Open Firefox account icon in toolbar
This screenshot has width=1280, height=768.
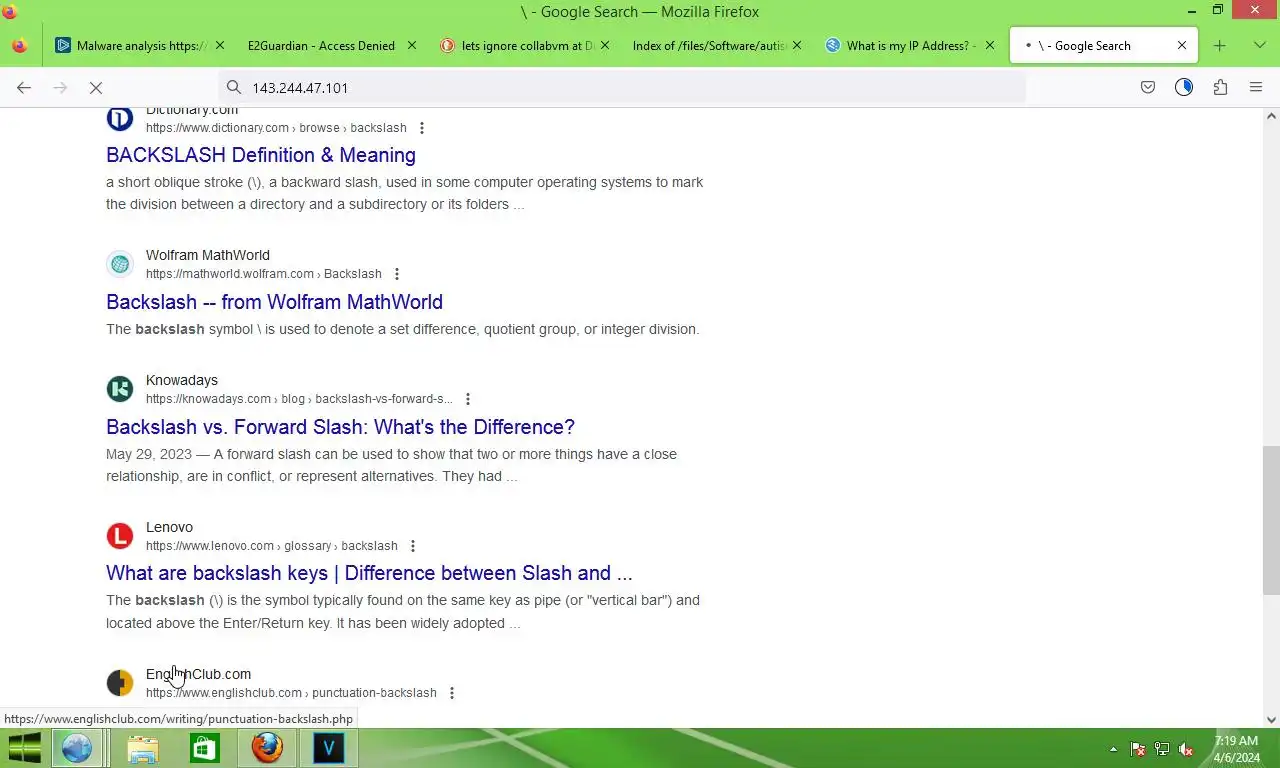coord(1184,88)
